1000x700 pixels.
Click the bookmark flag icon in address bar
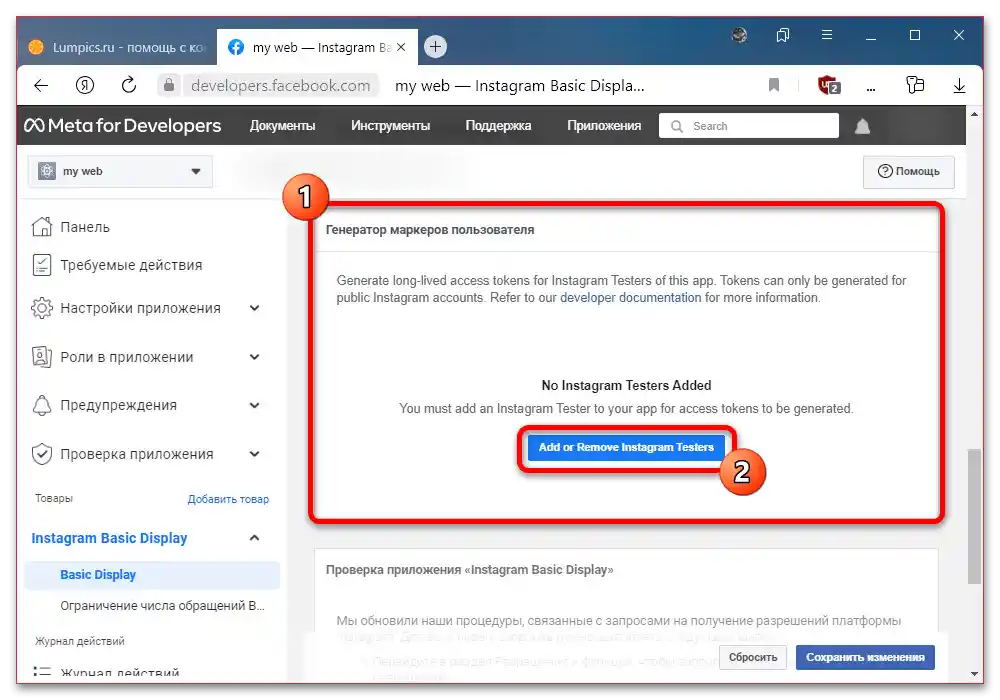773,85
